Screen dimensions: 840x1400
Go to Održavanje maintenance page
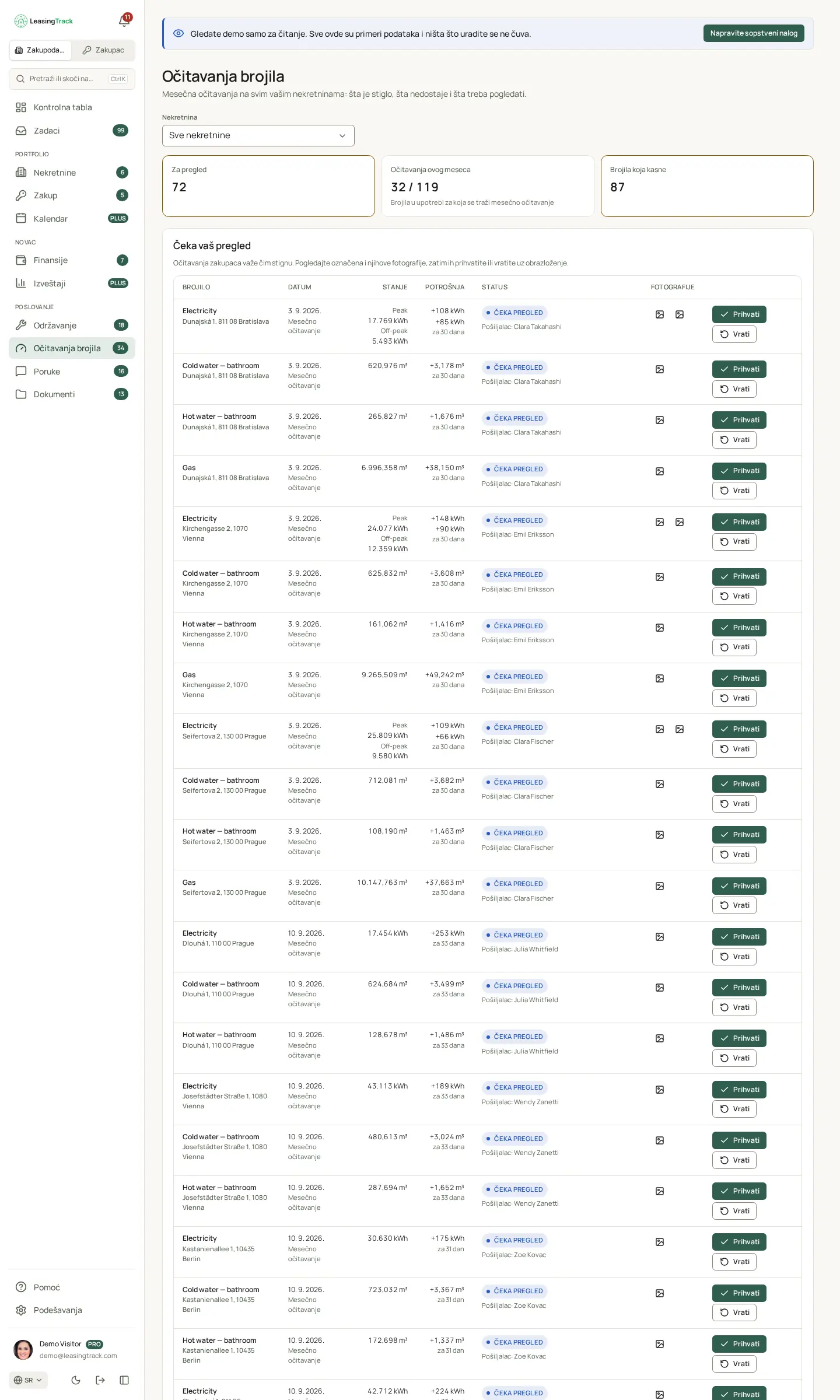click(x=72, y=325)
